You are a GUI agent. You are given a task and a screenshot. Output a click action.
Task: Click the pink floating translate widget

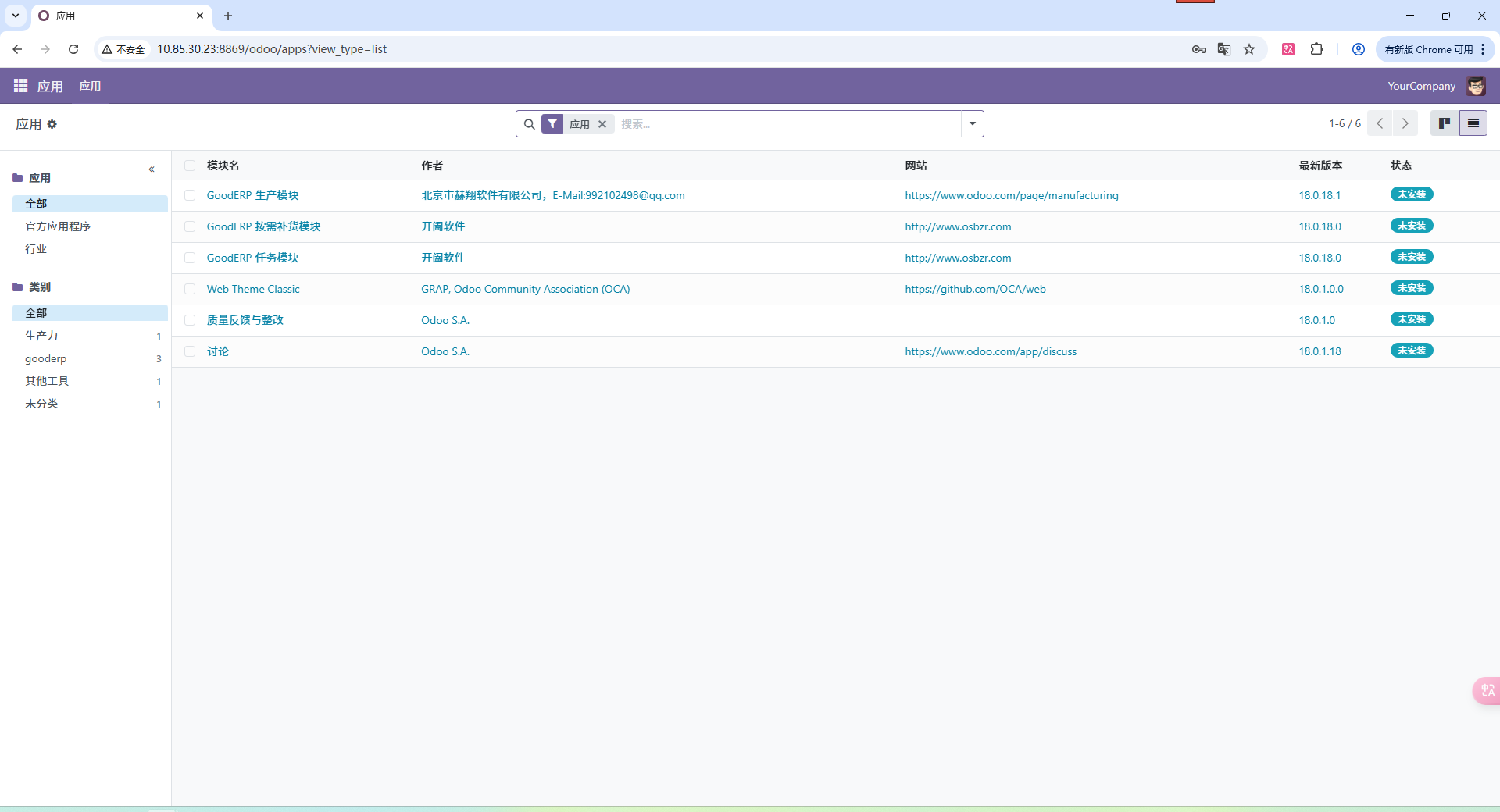1487,690
